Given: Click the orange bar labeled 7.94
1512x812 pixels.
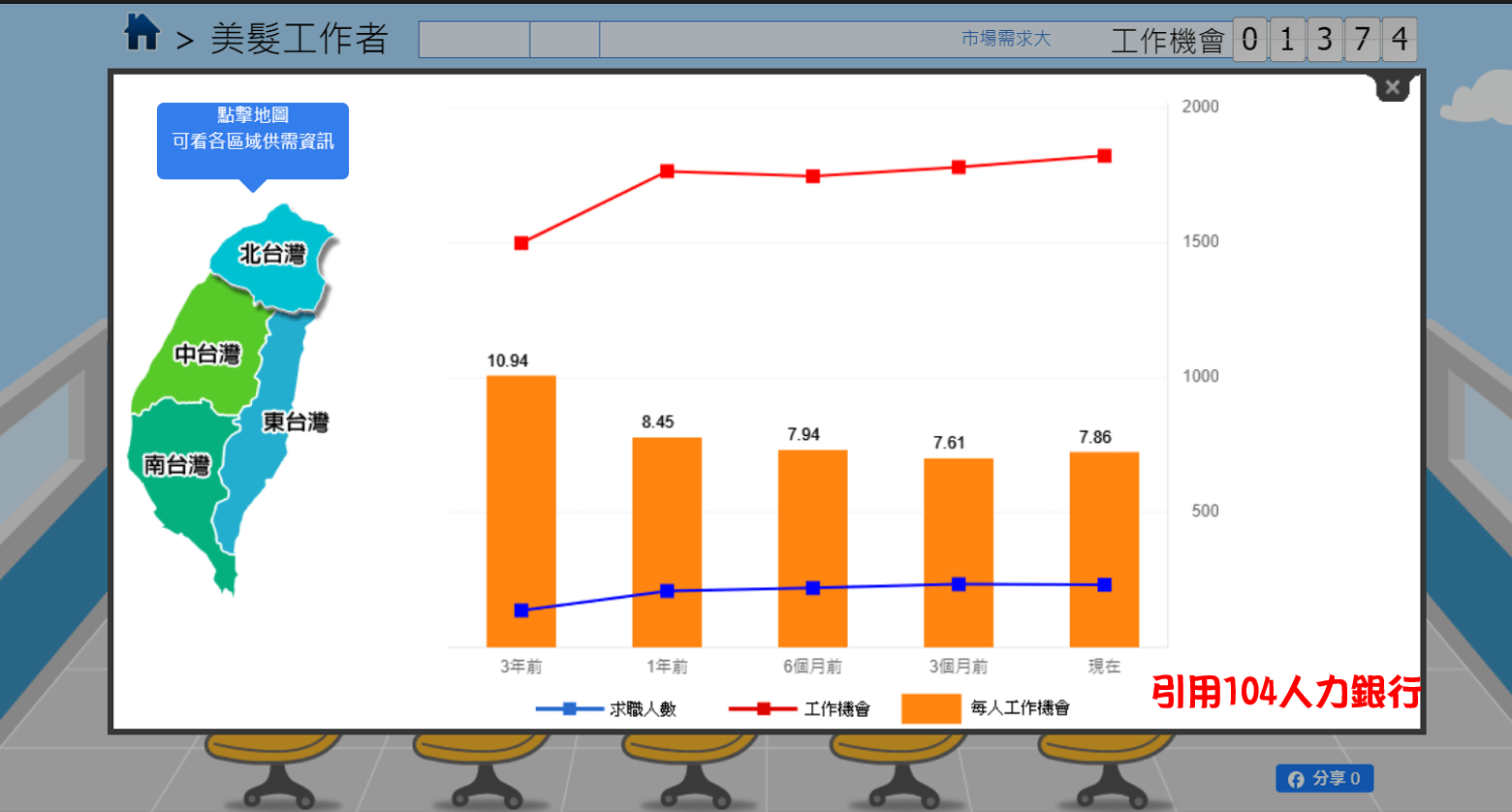Looking at the screenshot, I should (812, 548).
